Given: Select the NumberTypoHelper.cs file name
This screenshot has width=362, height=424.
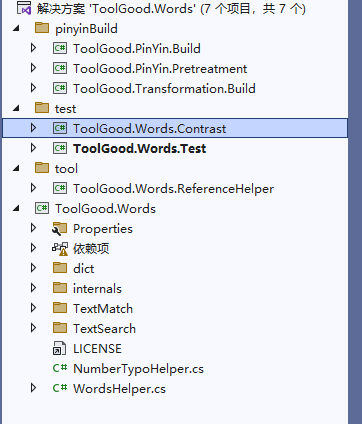Looking at the screenshot, I should click(x=138, y=369).
